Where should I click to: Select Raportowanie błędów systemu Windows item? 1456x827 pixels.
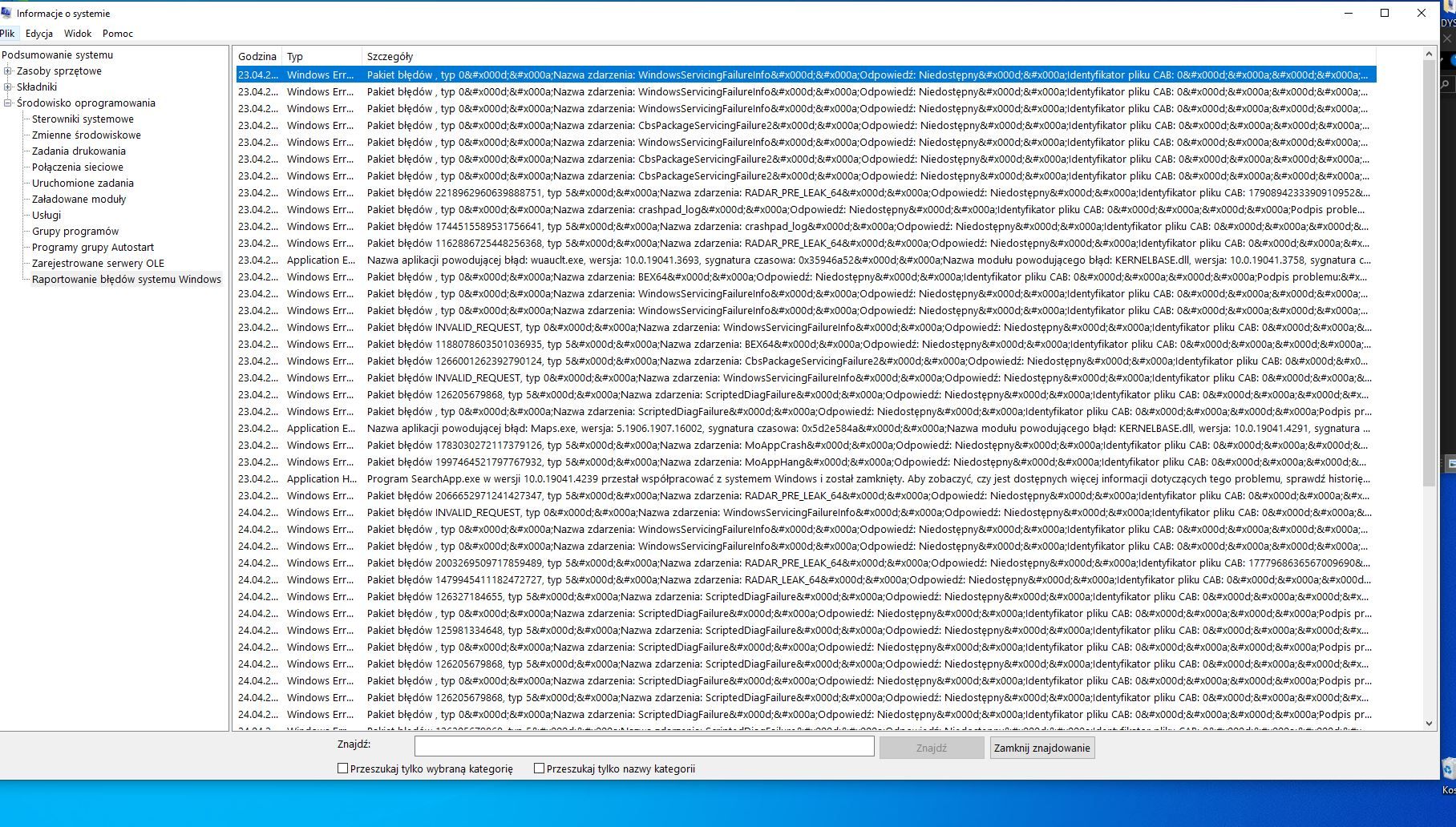coord(126,279)
